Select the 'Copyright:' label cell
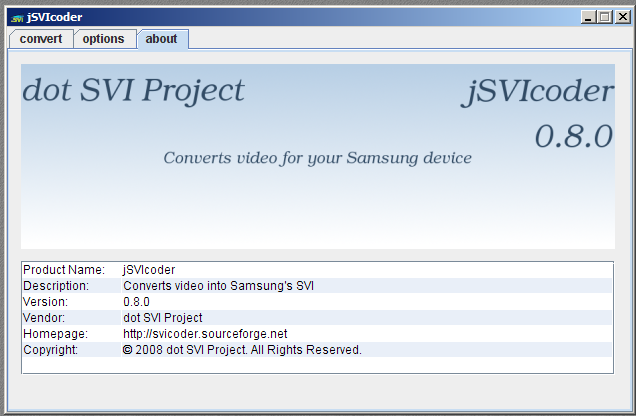 pos(71,350)
